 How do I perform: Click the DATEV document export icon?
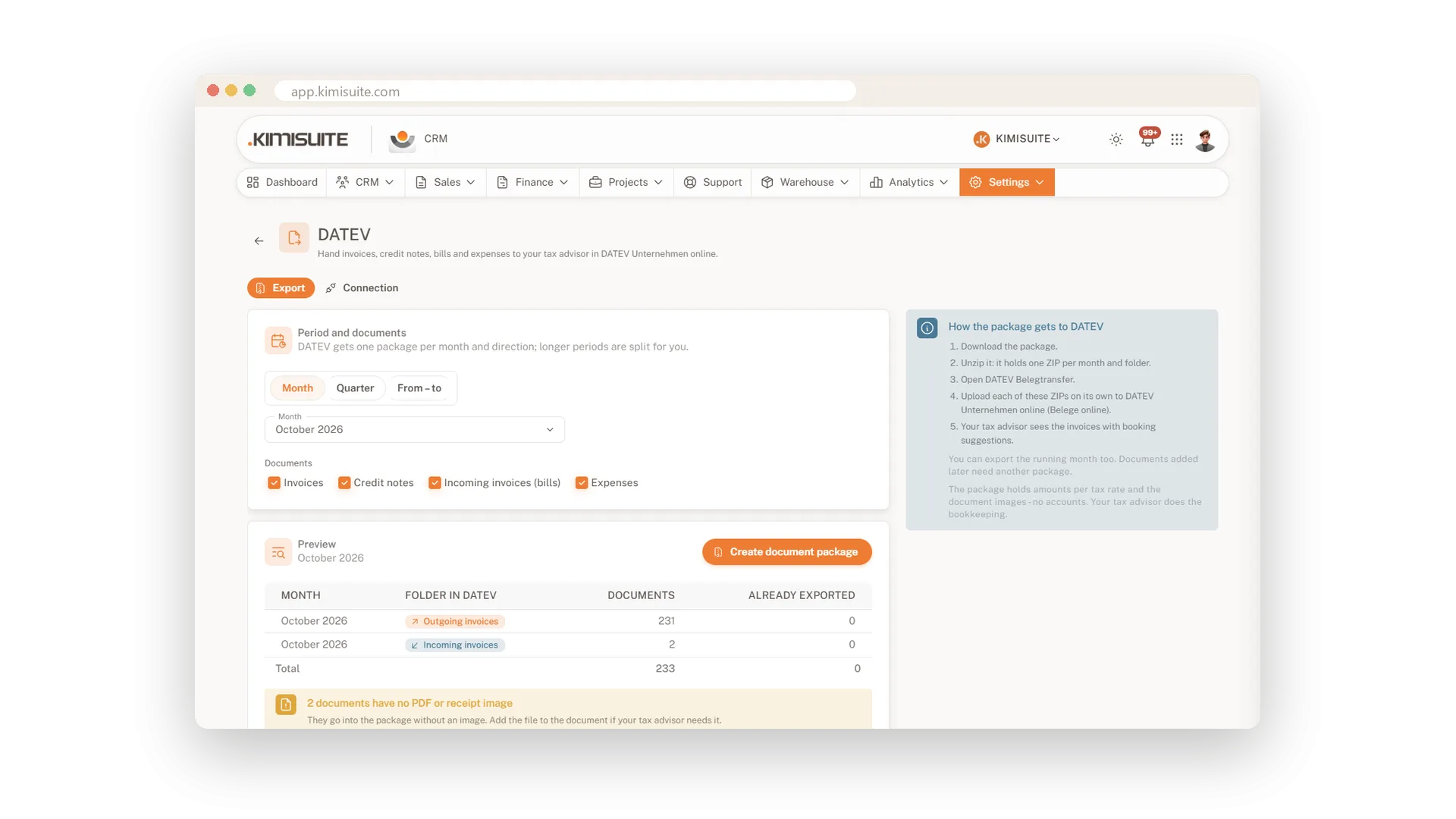point(294,237)
